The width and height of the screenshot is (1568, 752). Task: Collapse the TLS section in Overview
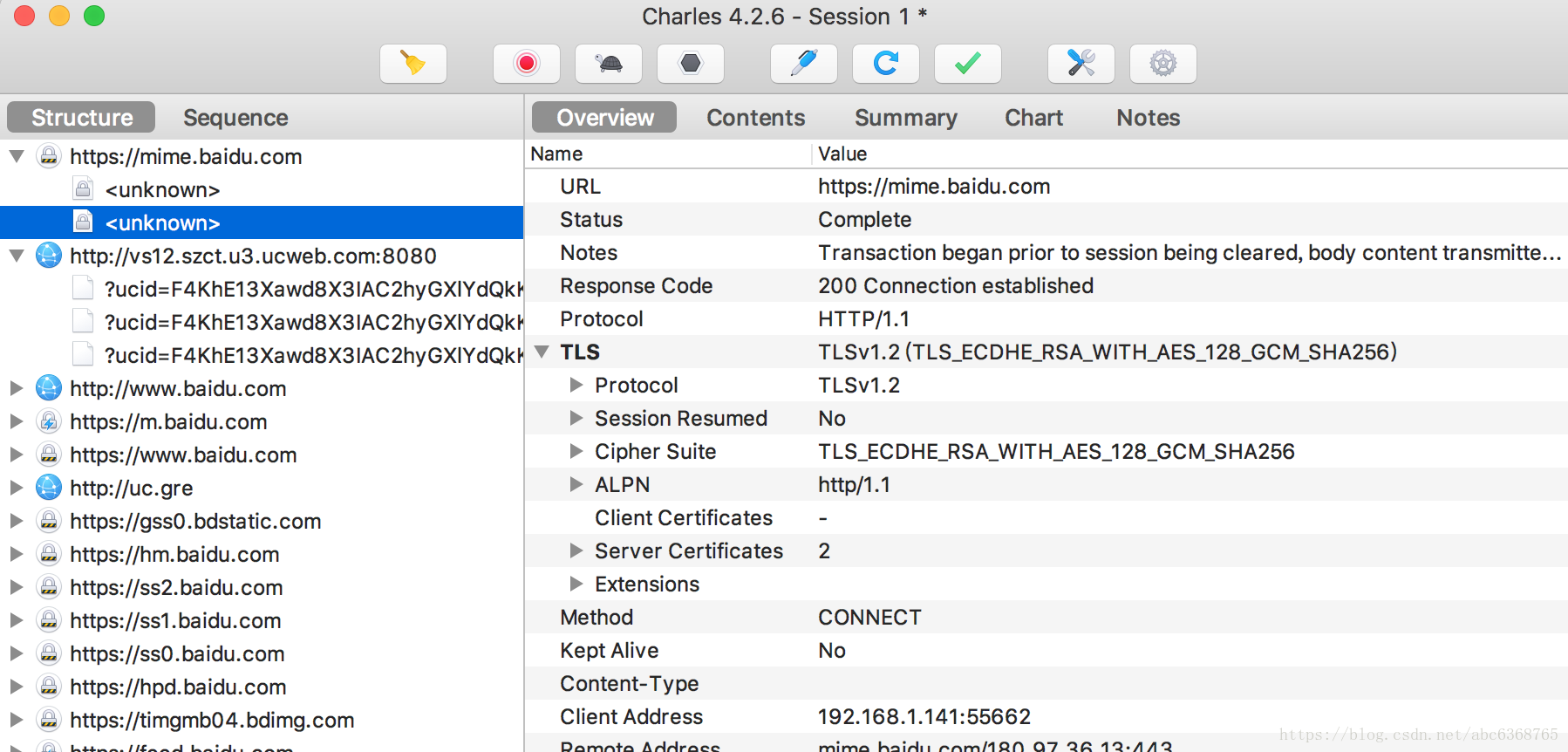[x=542, y=352]
